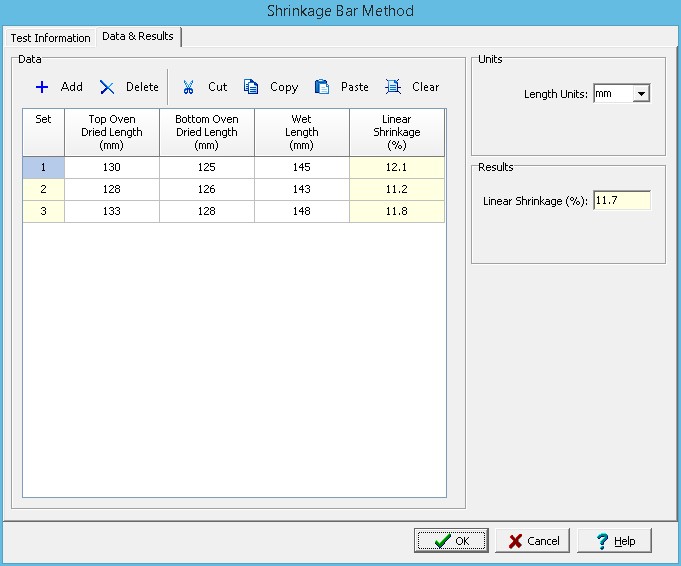This screenshot has width=681, height=566.
Task: Click Bottom Oven Dried Length cell 128
Action: coord(207,211)
